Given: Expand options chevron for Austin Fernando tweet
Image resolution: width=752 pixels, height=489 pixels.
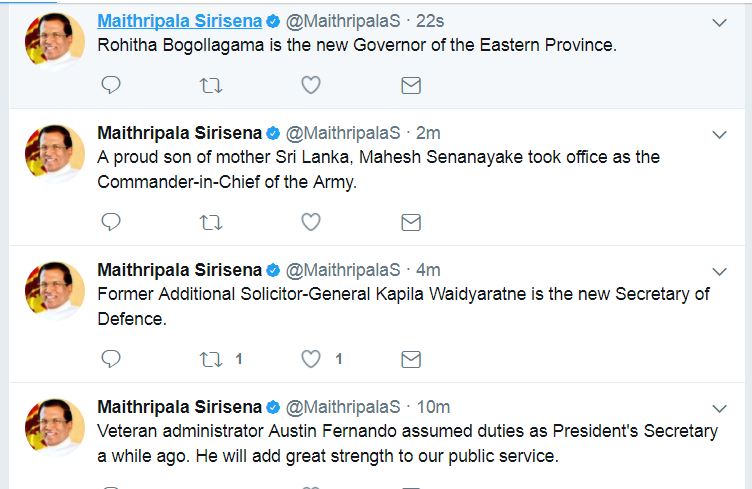Looking at the screenshot, I should point(718,408).
